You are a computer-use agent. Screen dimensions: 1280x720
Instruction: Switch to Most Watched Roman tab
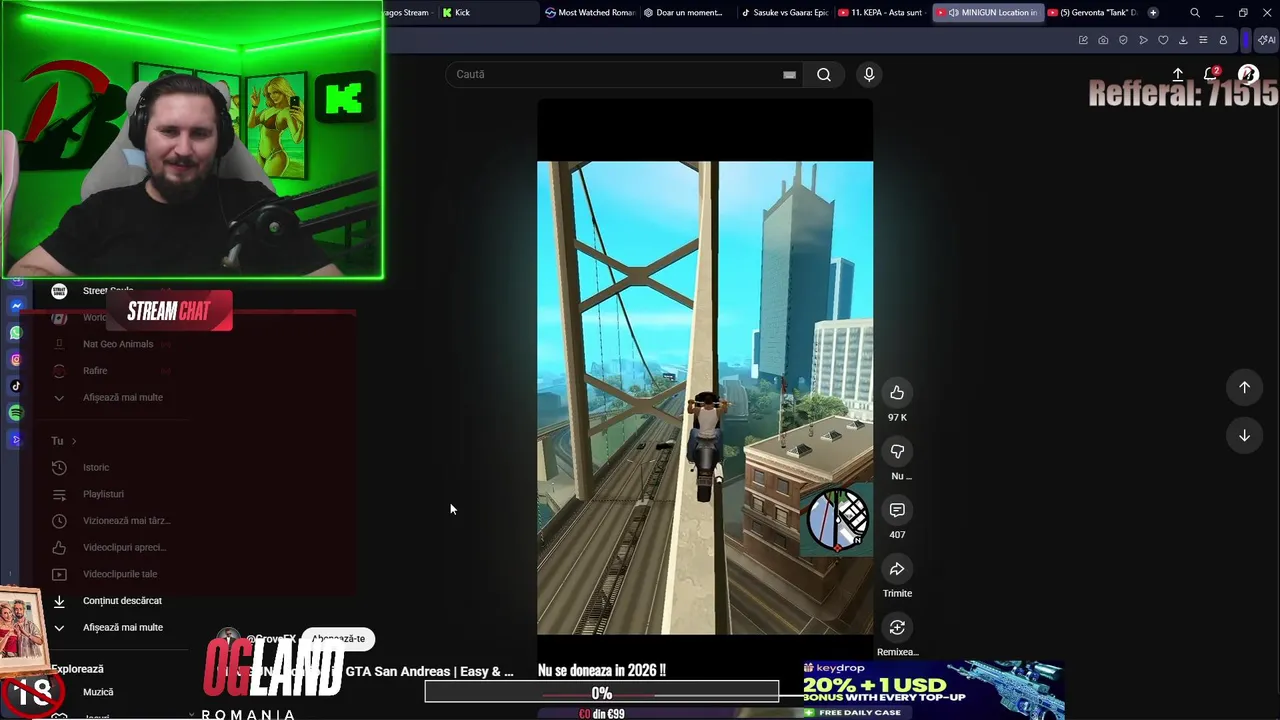(590, 13)
